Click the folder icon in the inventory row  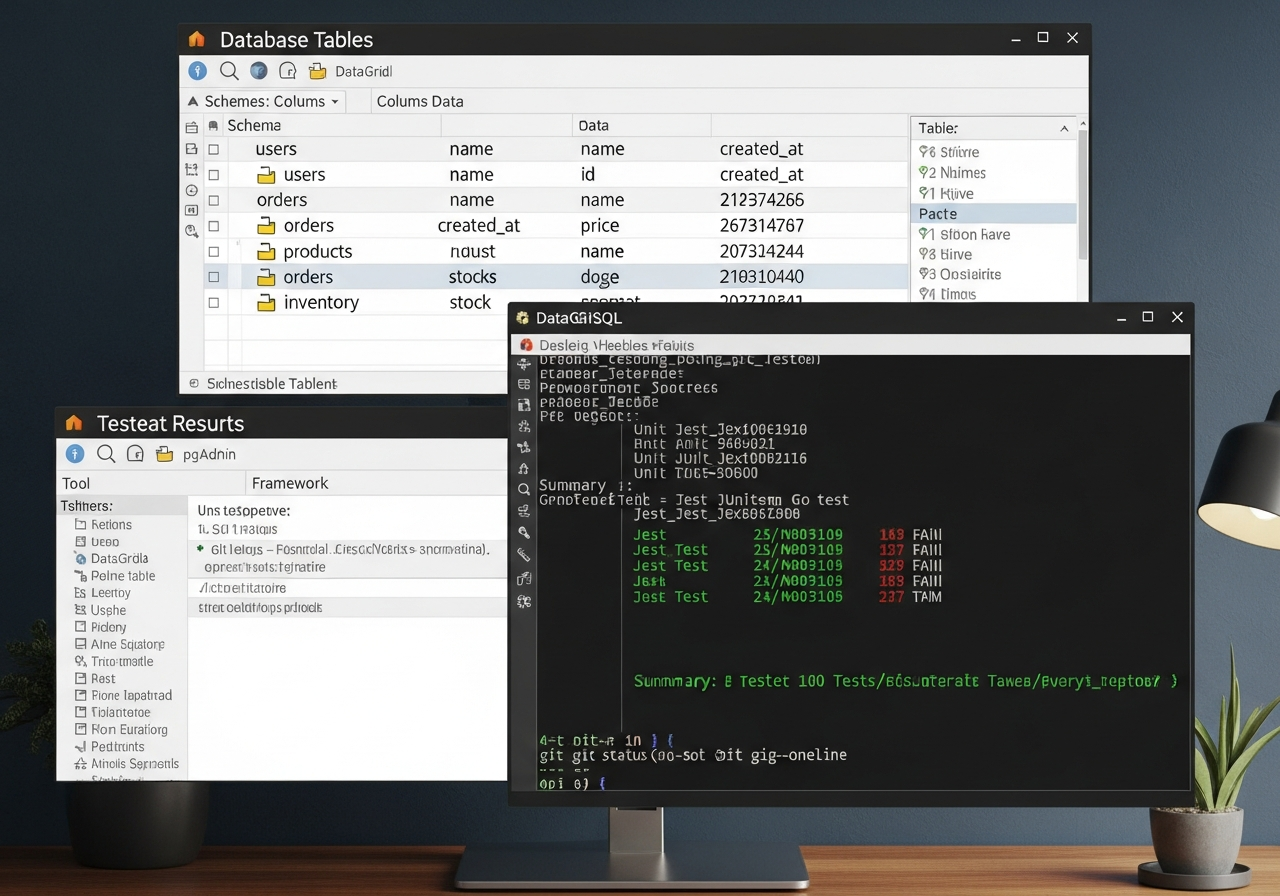266,302
